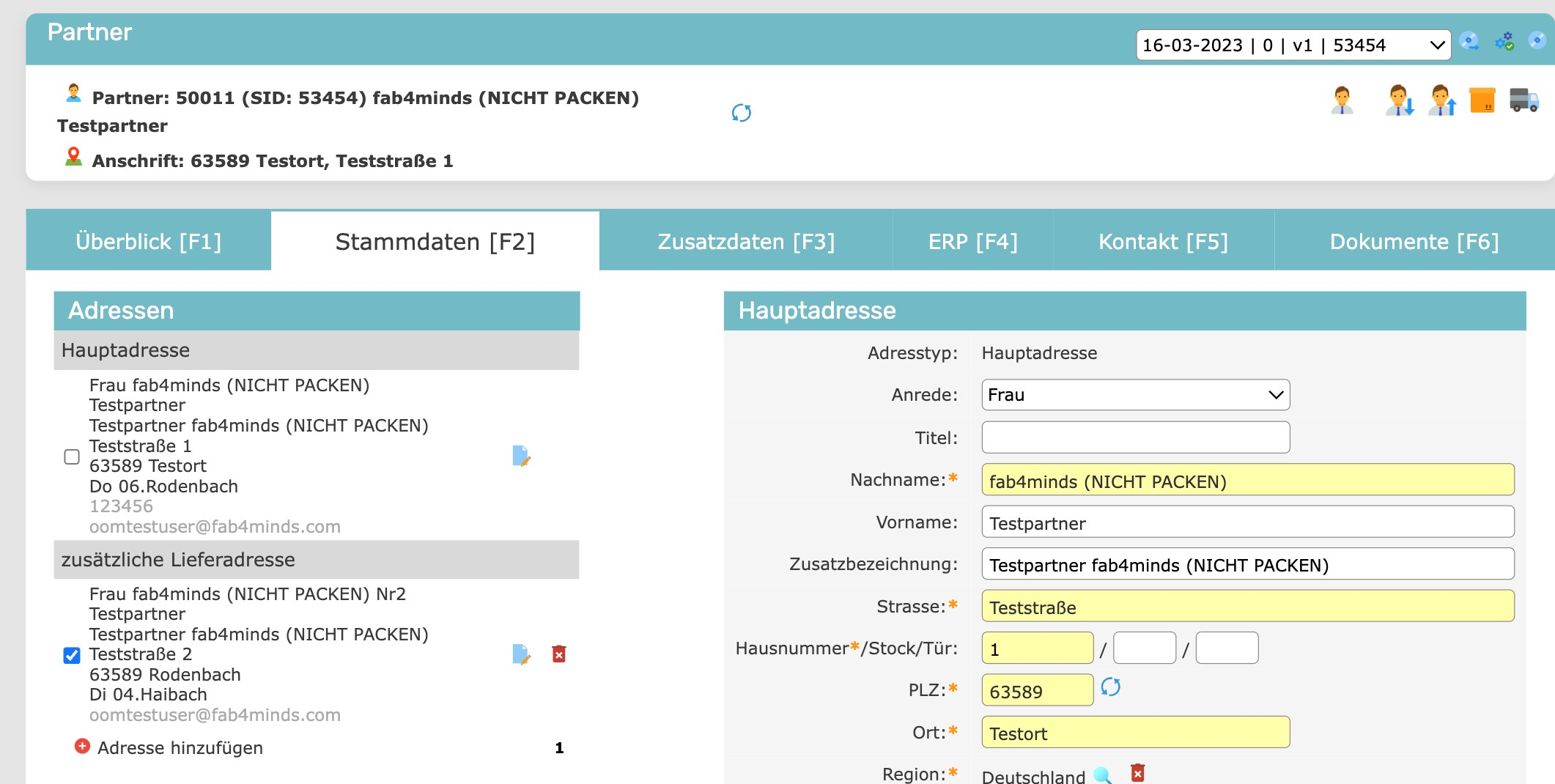Viewport: 1555px width, 784px height.
Task: Click into the Titel input field
Action: [x=1135, y=437]
